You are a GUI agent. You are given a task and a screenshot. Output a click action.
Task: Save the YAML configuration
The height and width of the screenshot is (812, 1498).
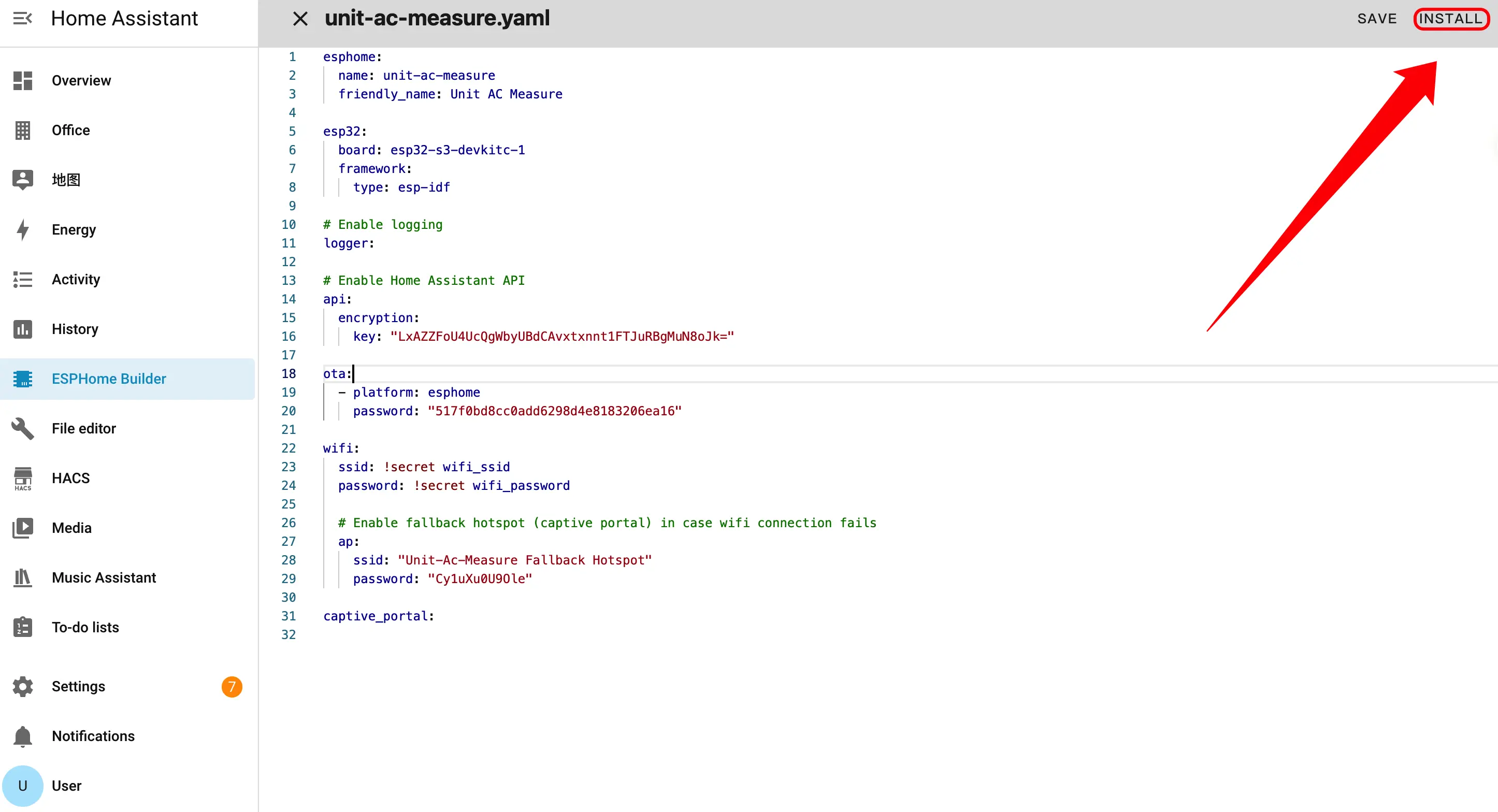[x=1376, y=19]
